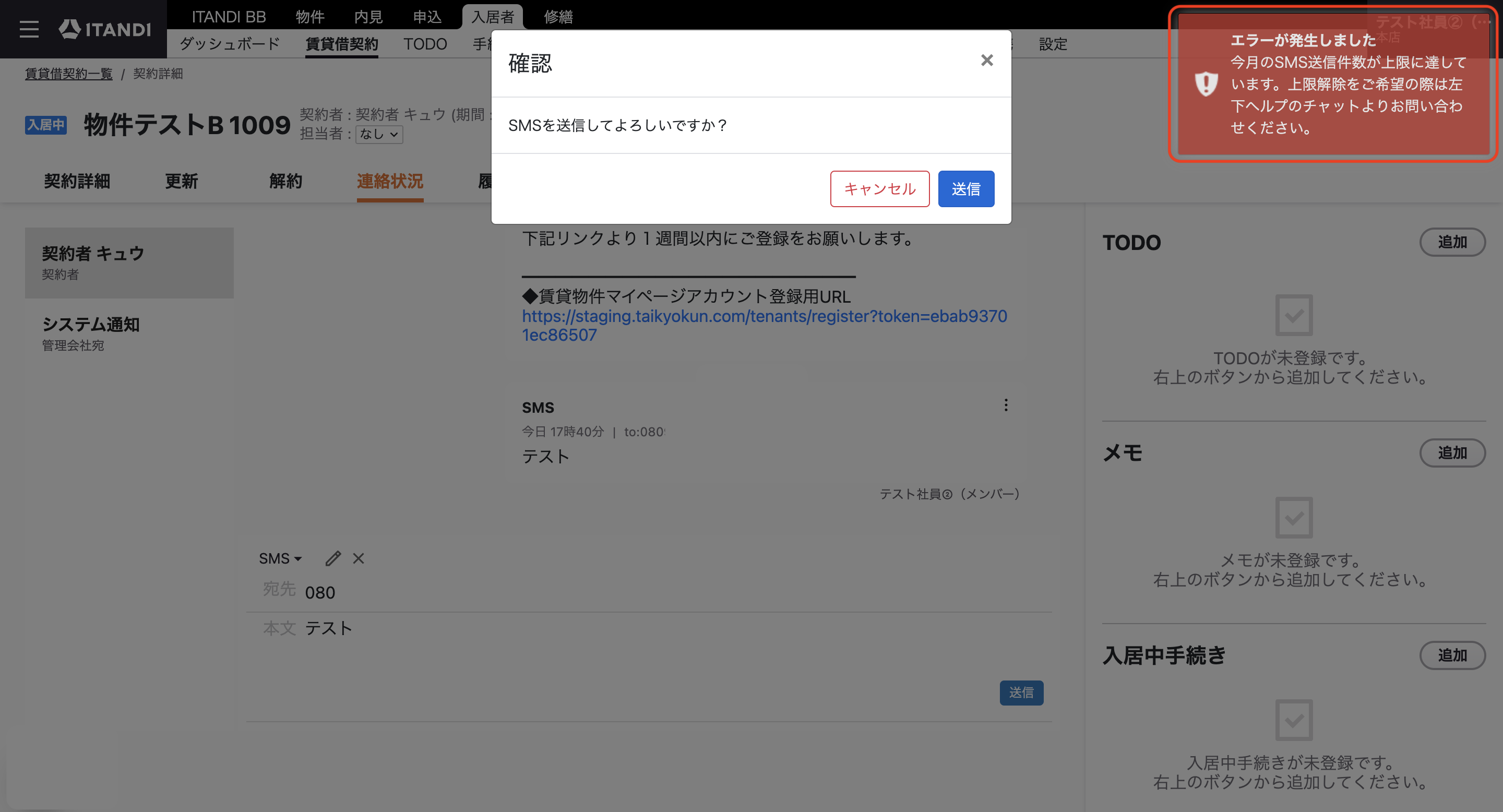Click the 追加 button for メモ
Screen dimensions: 1503x812
point(1452,453)
